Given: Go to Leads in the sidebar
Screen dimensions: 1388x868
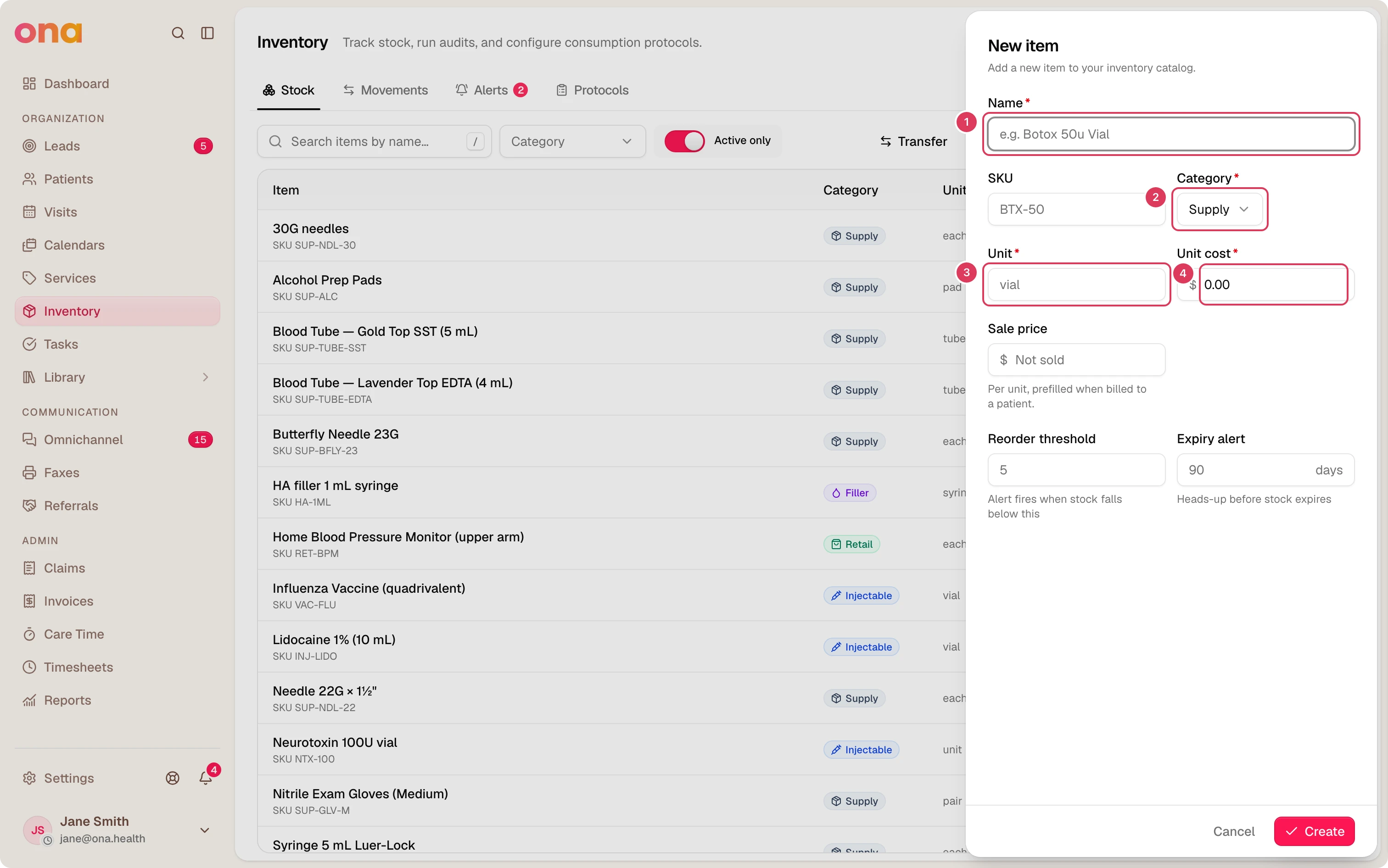Looking at the screenshot, I should click(117, 146).
